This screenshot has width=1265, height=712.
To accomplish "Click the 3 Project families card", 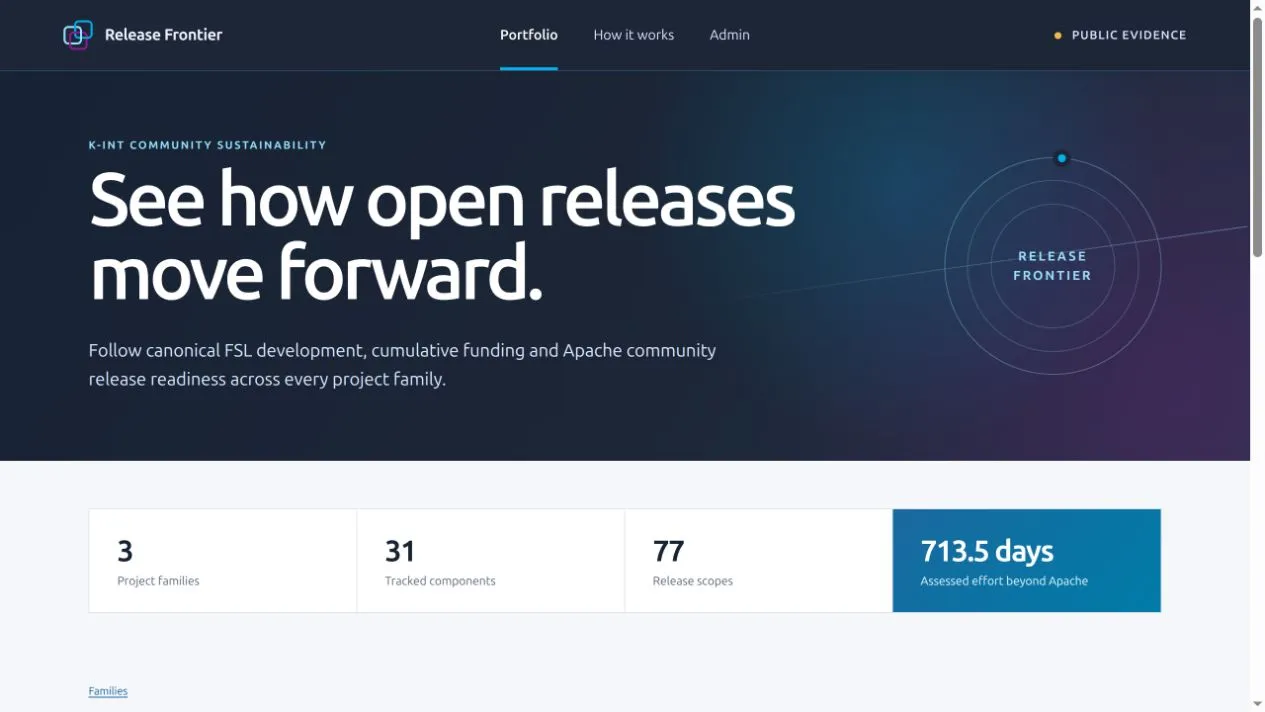I will pyautogui.click(x=223, y=561).
